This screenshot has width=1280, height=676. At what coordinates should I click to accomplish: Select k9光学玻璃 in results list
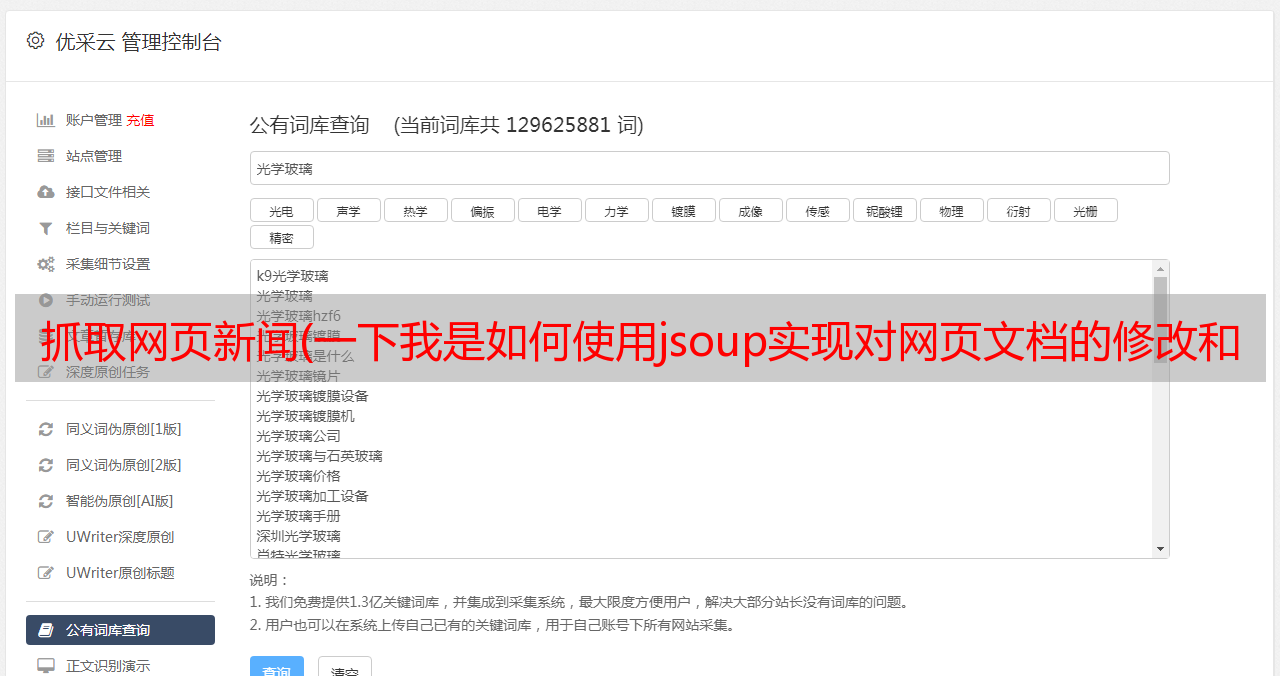(x=292, y=276)
